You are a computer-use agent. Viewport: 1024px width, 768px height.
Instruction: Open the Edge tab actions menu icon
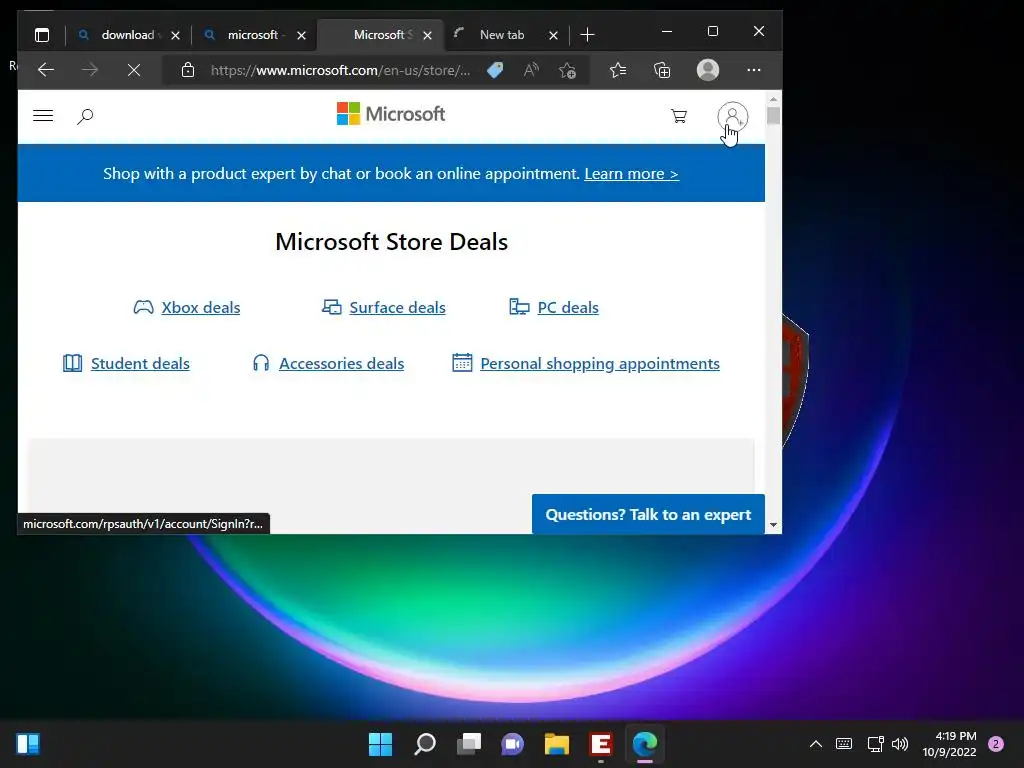coord(42,35)
